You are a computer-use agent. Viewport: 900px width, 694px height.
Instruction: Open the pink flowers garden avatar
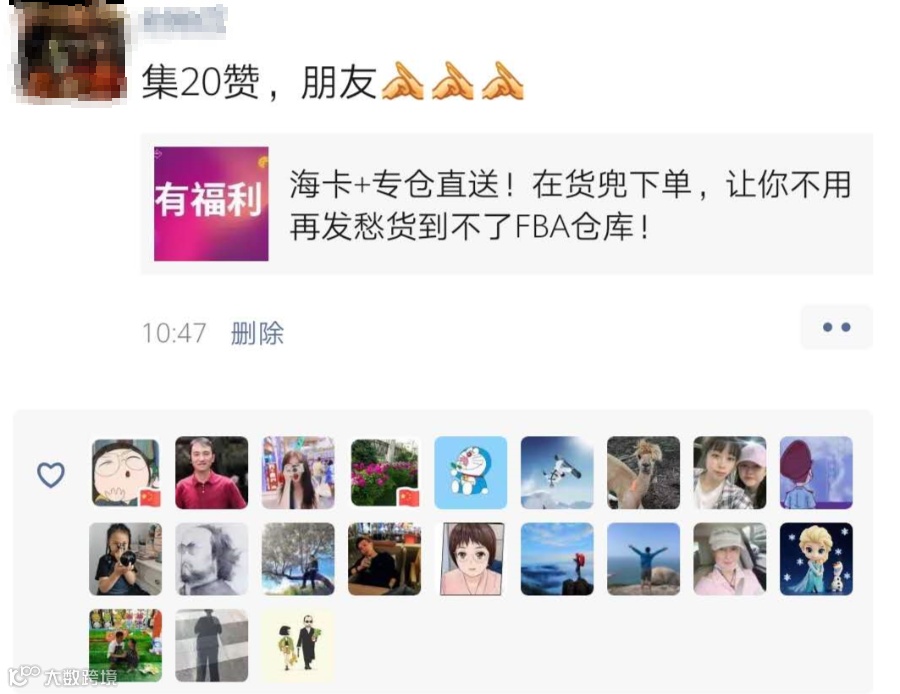click(385, 472)
